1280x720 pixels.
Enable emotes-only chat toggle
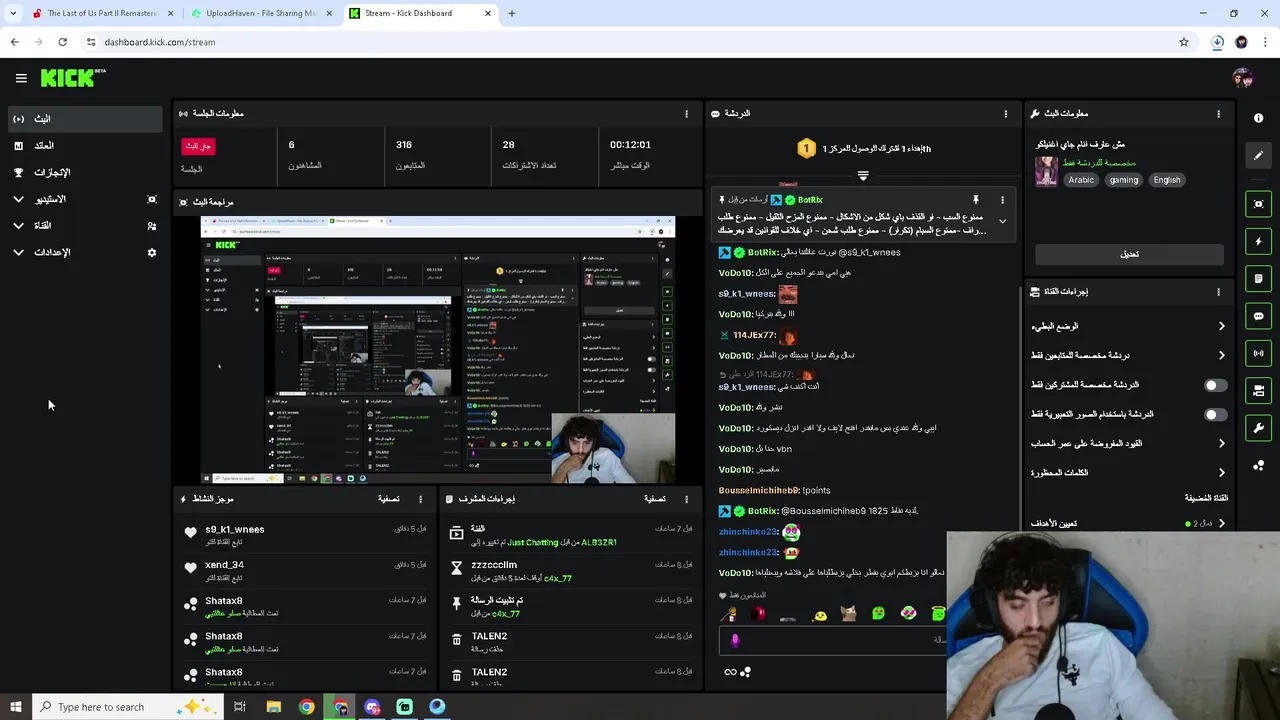1215,414
